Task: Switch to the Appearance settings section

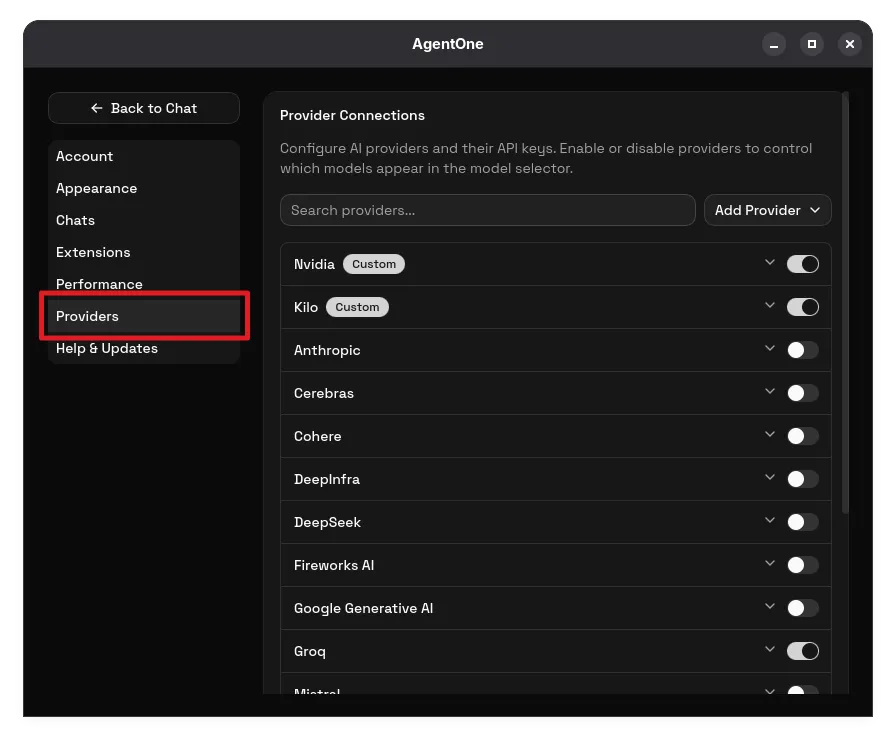Action: 96,188
